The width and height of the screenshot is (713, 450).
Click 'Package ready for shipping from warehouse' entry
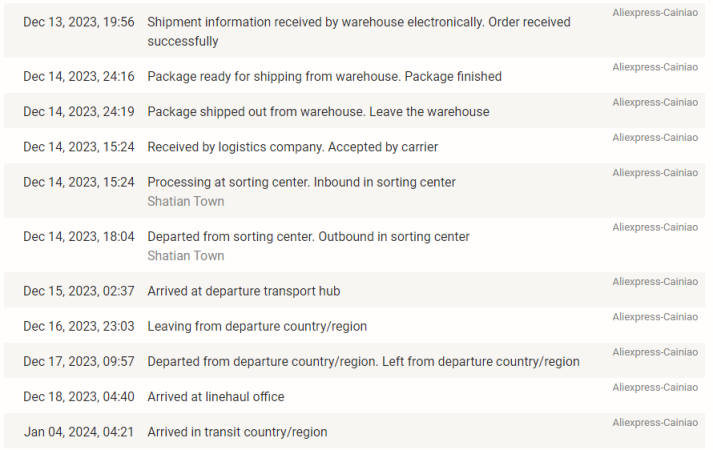(324, 76)
